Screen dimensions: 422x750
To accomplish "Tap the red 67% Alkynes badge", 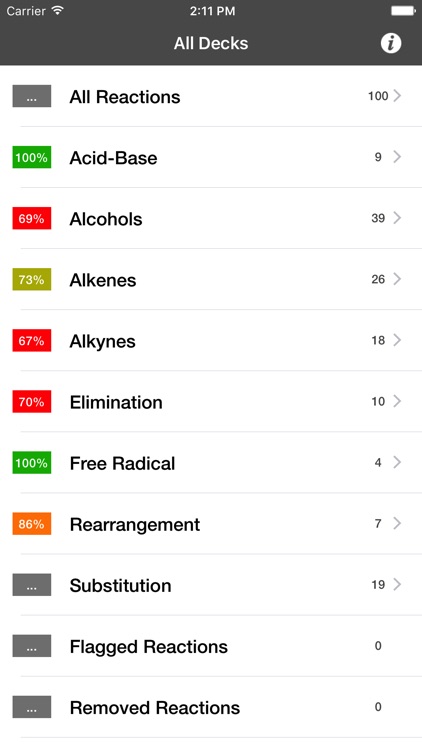I will coord(32,341).
